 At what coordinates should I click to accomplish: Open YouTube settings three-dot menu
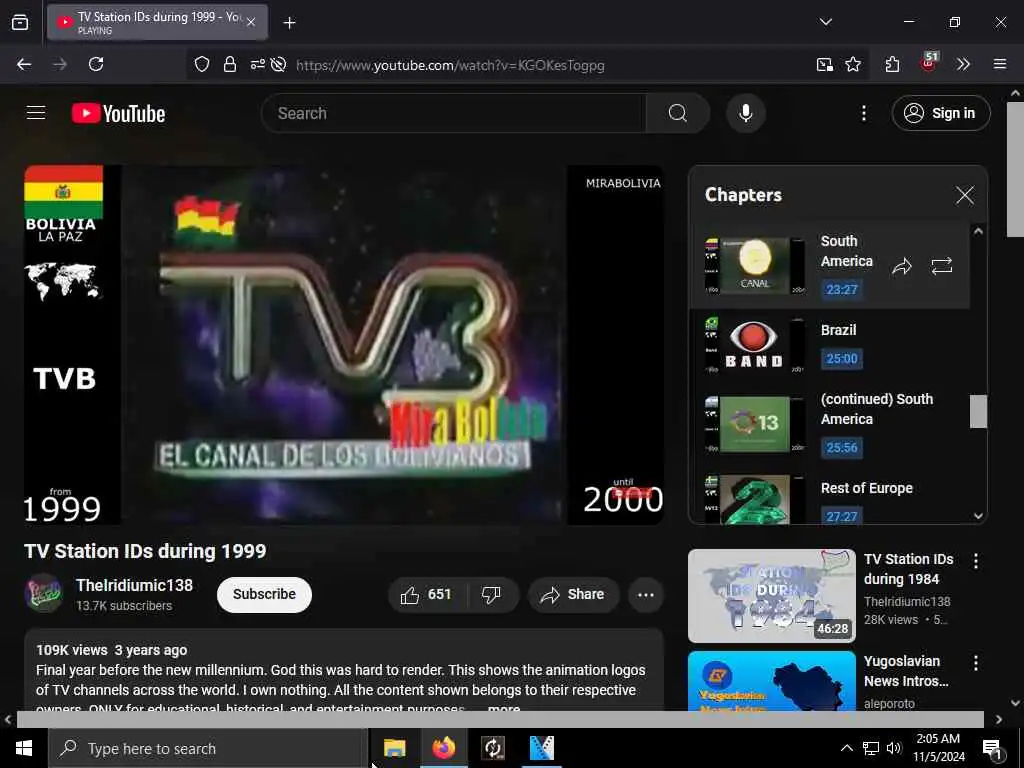pyautogui.click(x=863, y=113)
